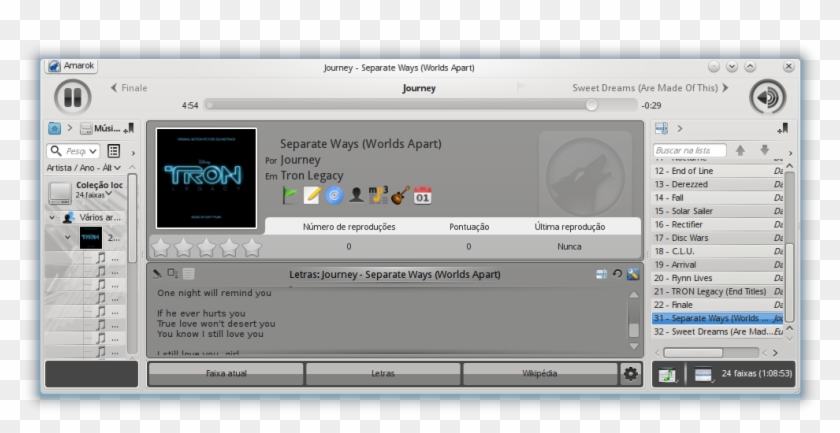The width and height of the screenshot is (840, 433).
Task: Click the mp3 file type icon
Action: pyautogui.click(x=378, y=195)
